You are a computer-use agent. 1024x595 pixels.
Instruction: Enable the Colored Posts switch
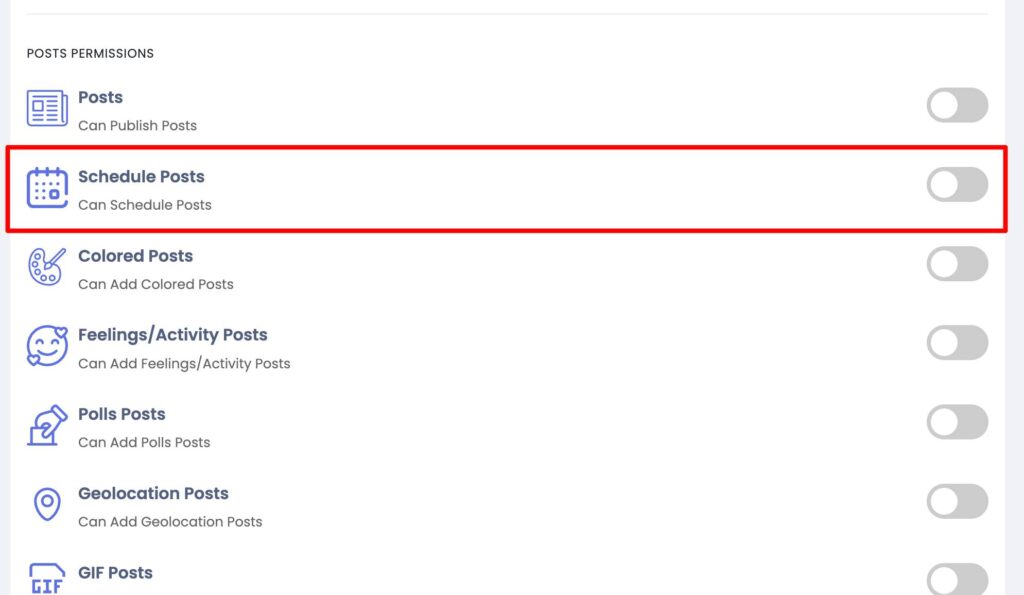(x=957, y=264)
